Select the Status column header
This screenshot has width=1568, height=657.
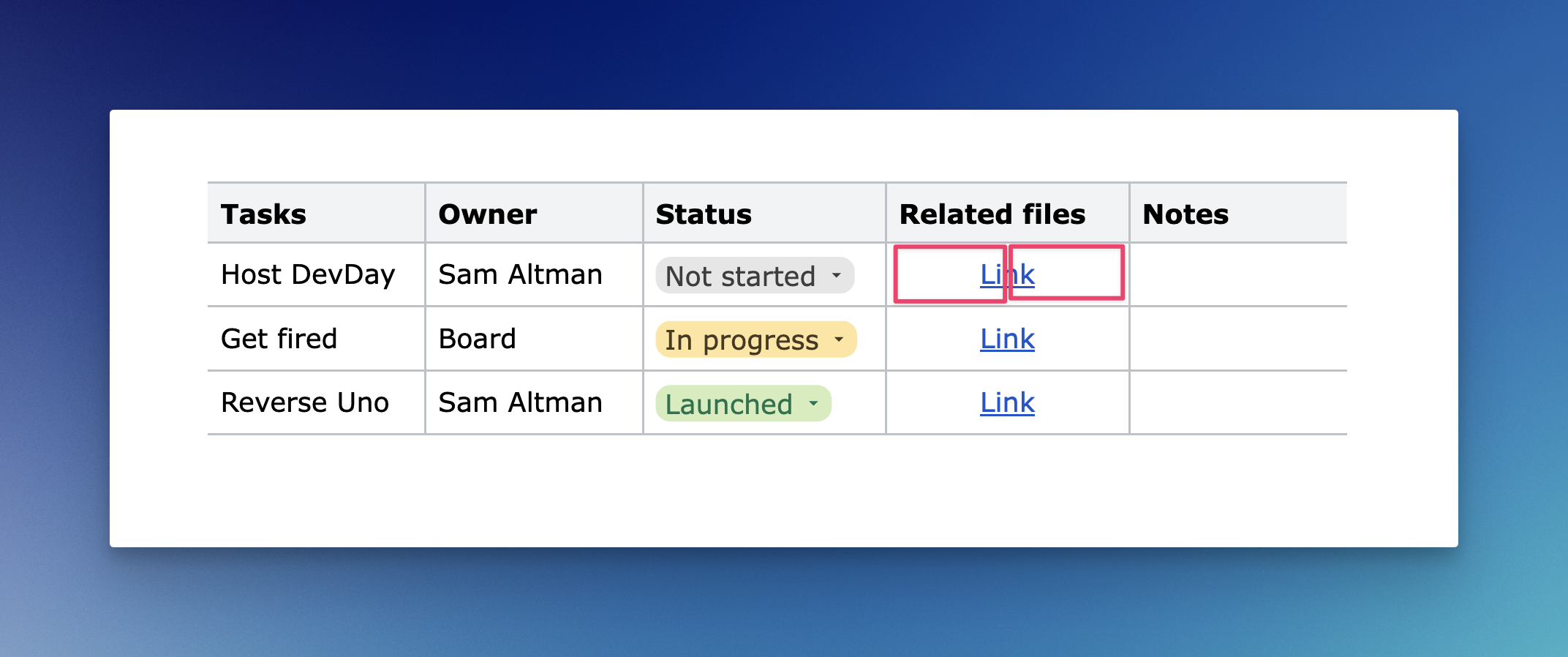click(764, 214)
